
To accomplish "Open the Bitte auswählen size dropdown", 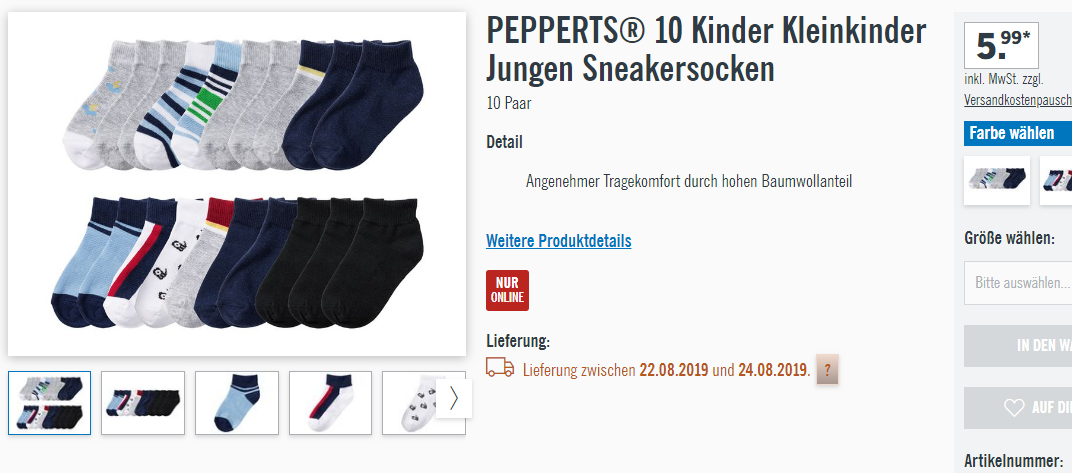I will 1018,282.
